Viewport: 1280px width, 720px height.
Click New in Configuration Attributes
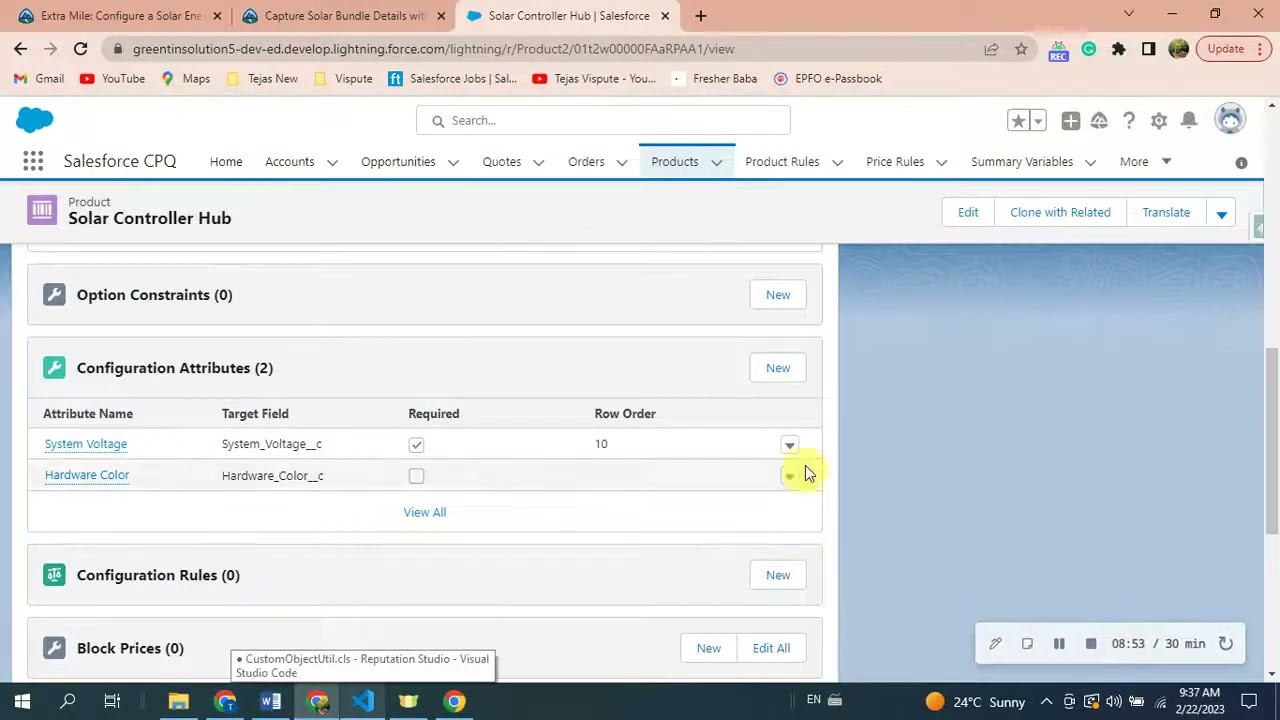[778, 368]
